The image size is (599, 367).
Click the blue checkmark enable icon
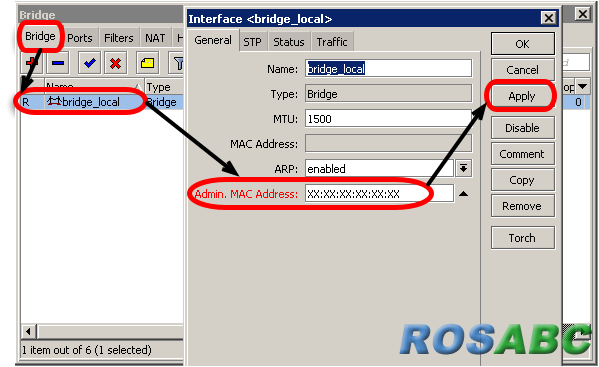click(x=89, y=63)
